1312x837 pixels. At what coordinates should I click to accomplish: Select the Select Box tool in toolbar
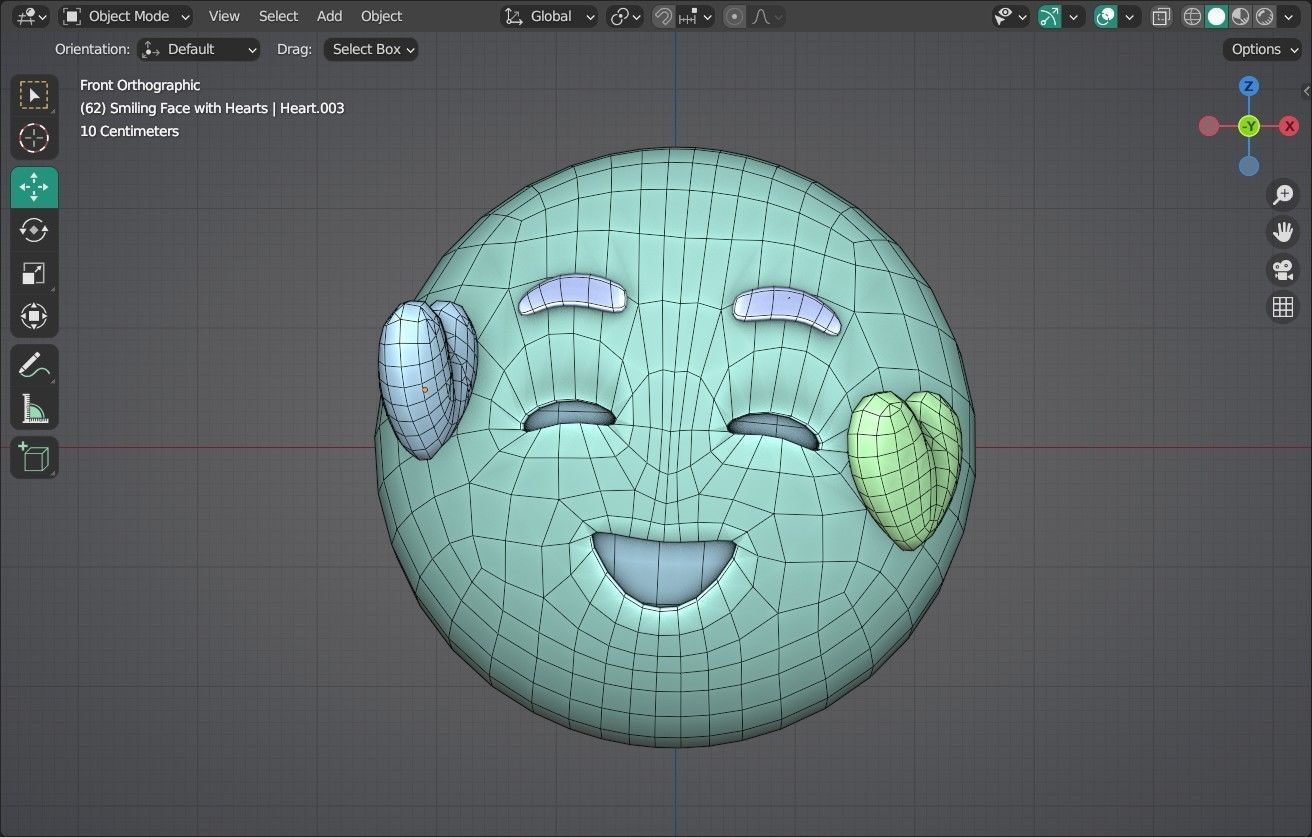click(34, 96)
